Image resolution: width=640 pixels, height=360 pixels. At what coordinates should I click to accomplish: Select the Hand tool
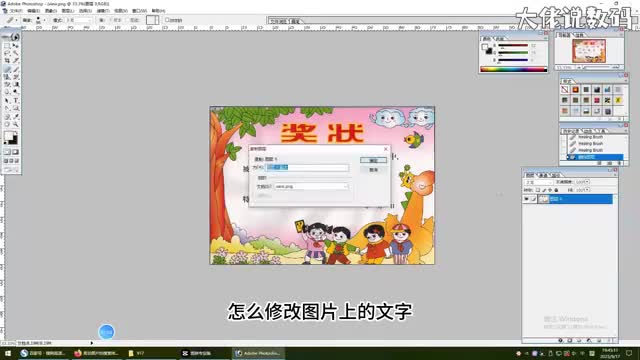pos(7,124)
